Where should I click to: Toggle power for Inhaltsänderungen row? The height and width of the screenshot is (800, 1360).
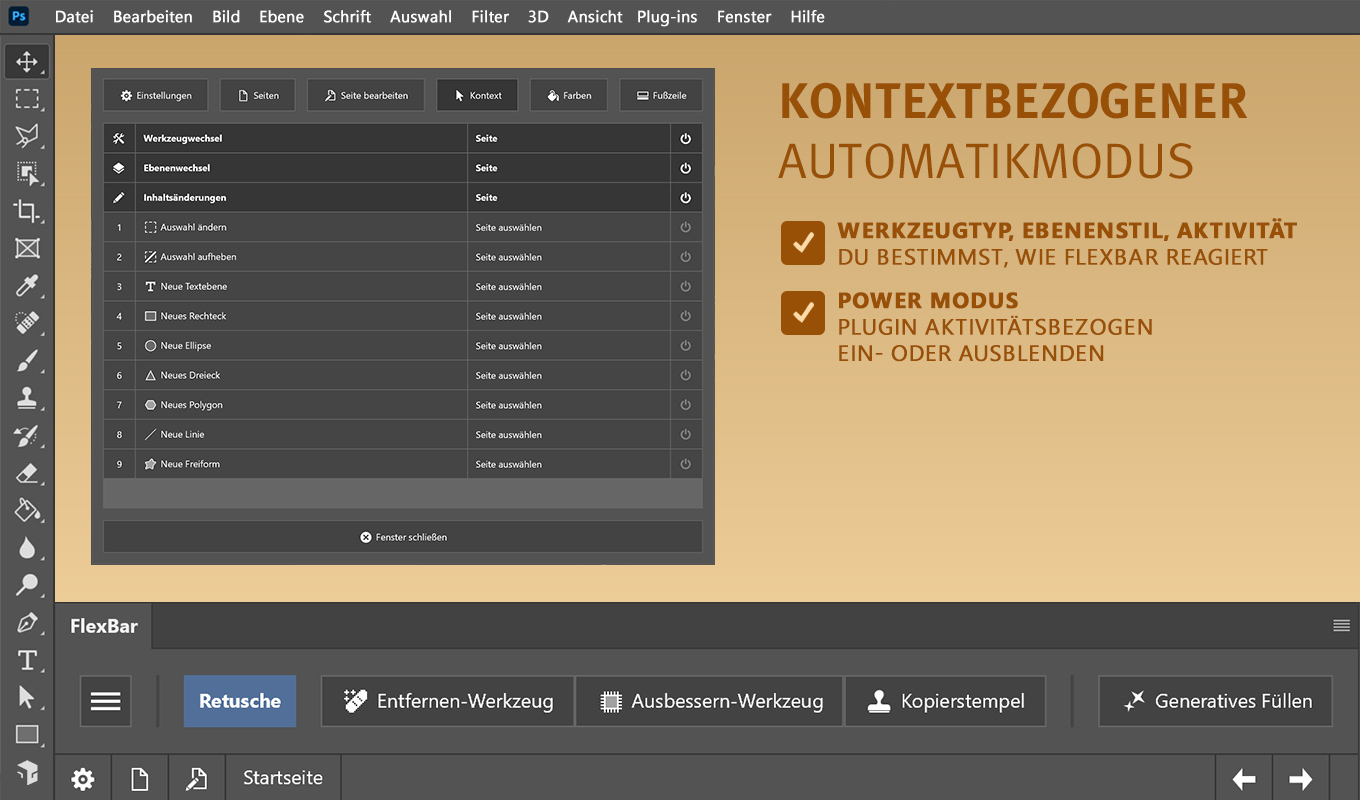click(686, 198)
